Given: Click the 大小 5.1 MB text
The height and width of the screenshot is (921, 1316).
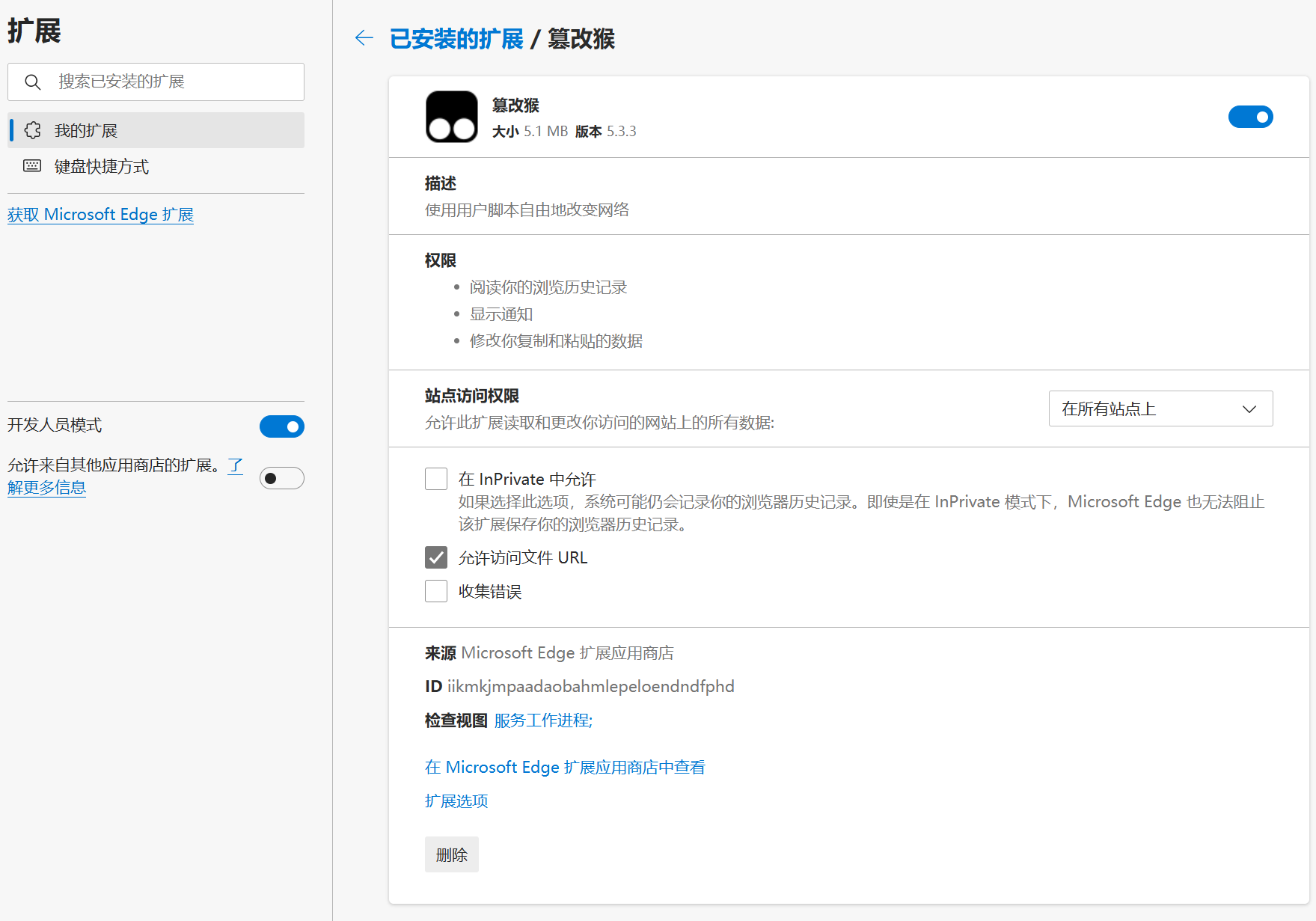Looking at the screenshot, I should (530, 132).
